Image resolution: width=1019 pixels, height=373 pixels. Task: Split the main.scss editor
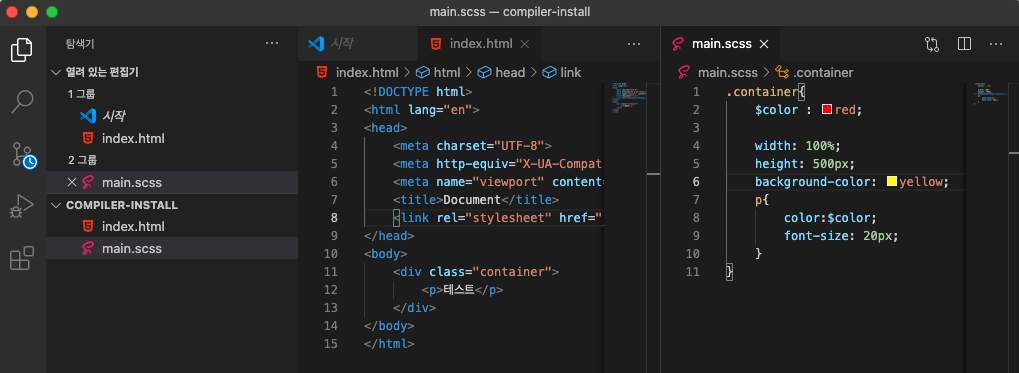click(x=964, y=44)
